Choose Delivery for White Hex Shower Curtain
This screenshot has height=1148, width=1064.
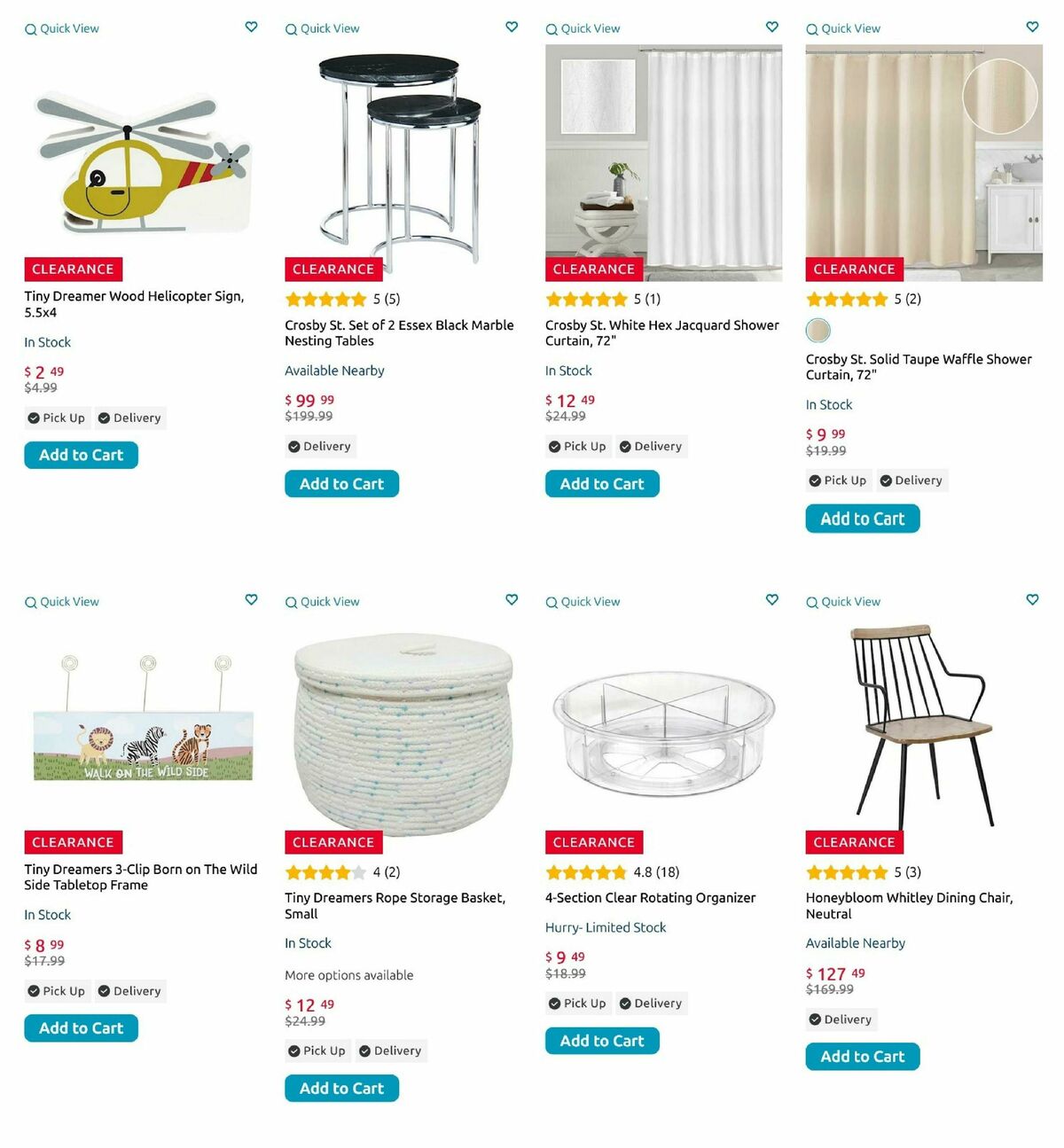651,447
